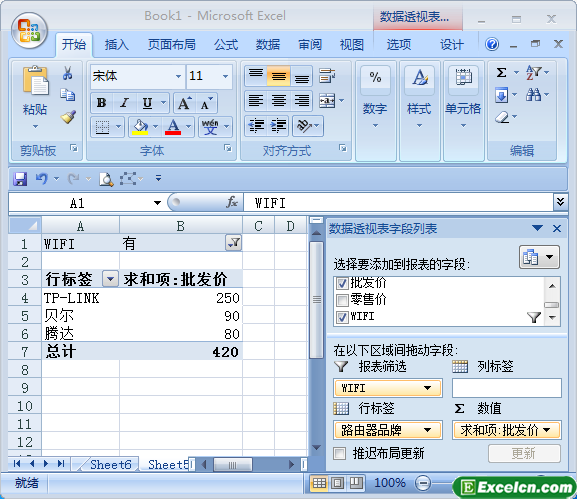Open the font name 宋体 dropdown
577x499 pixels.
click(178, 76)
